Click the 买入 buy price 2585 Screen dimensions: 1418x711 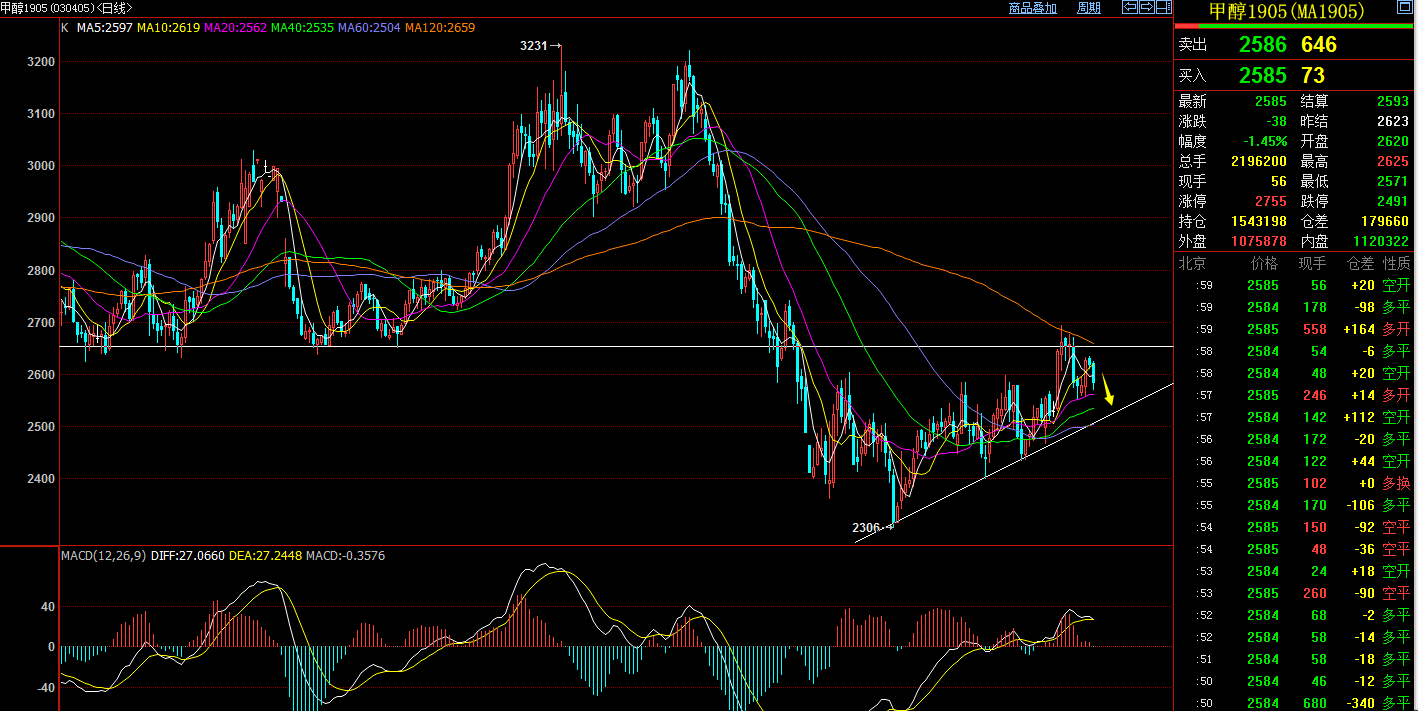[x=1263, y=75]
